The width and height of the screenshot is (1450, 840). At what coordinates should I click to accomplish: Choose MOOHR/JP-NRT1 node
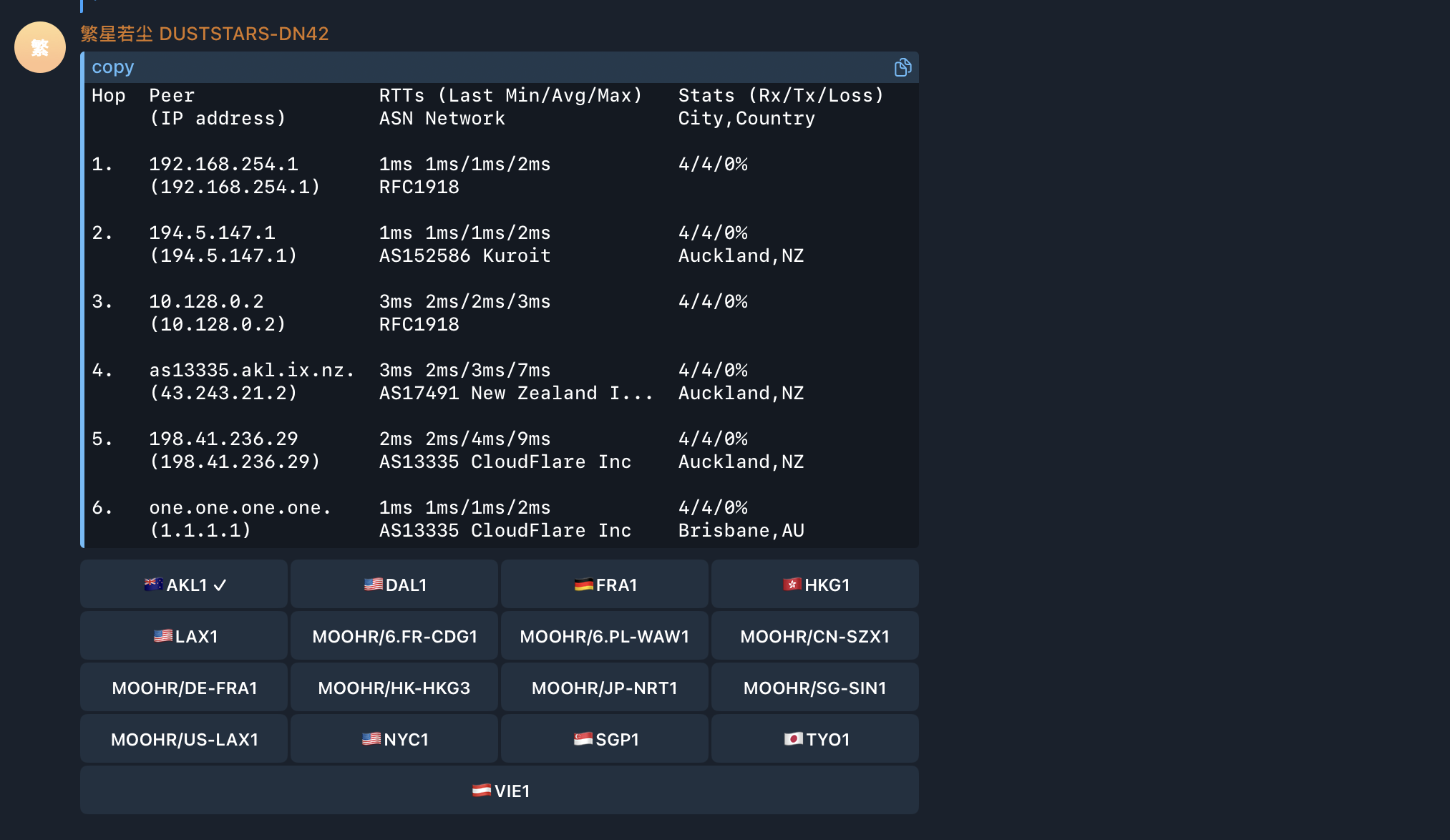tap(605, 688)
